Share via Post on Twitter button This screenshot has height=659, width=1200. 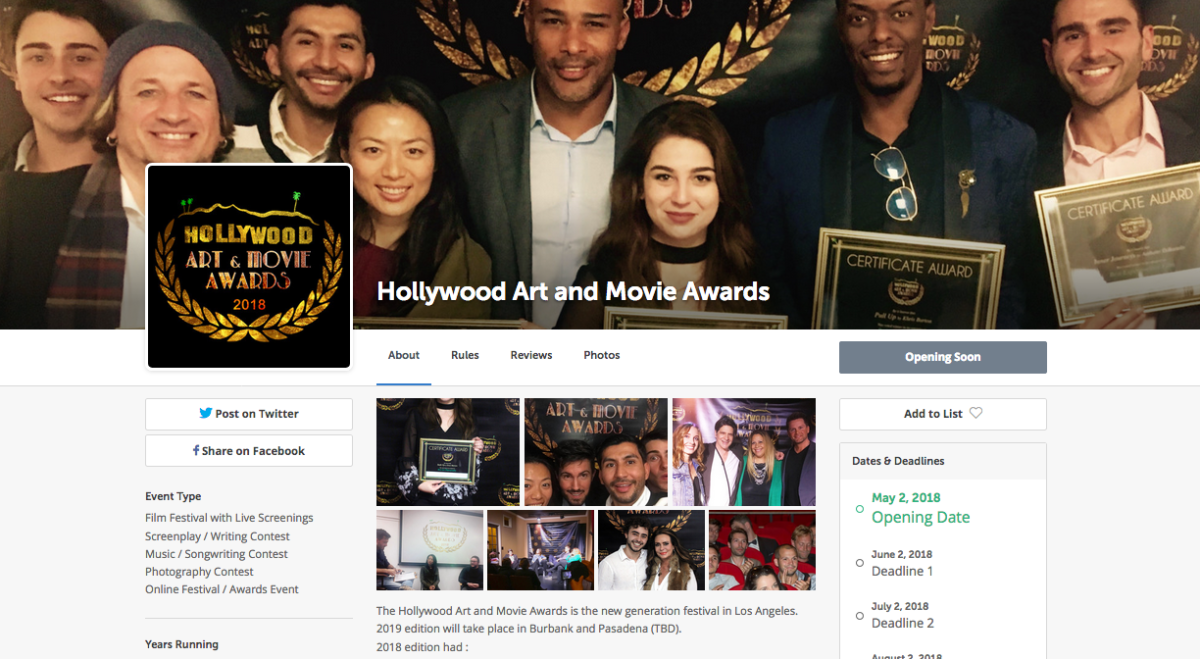point(249,414)
